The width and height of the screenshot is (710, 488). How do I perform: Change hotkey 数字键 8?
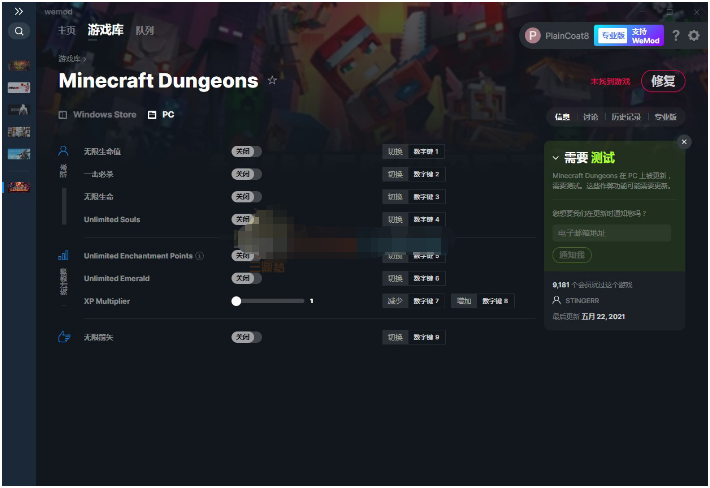(x=495, y=301)
